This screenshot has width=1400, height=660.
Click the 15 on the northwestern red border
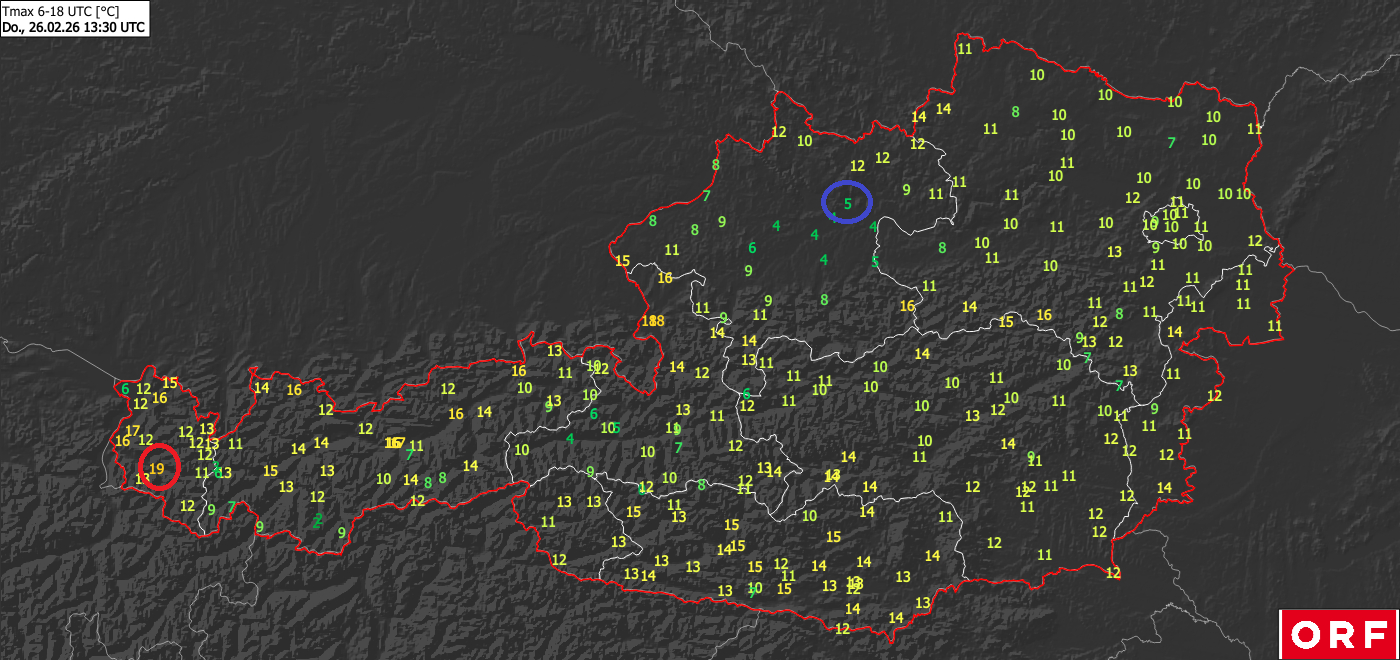623,261
